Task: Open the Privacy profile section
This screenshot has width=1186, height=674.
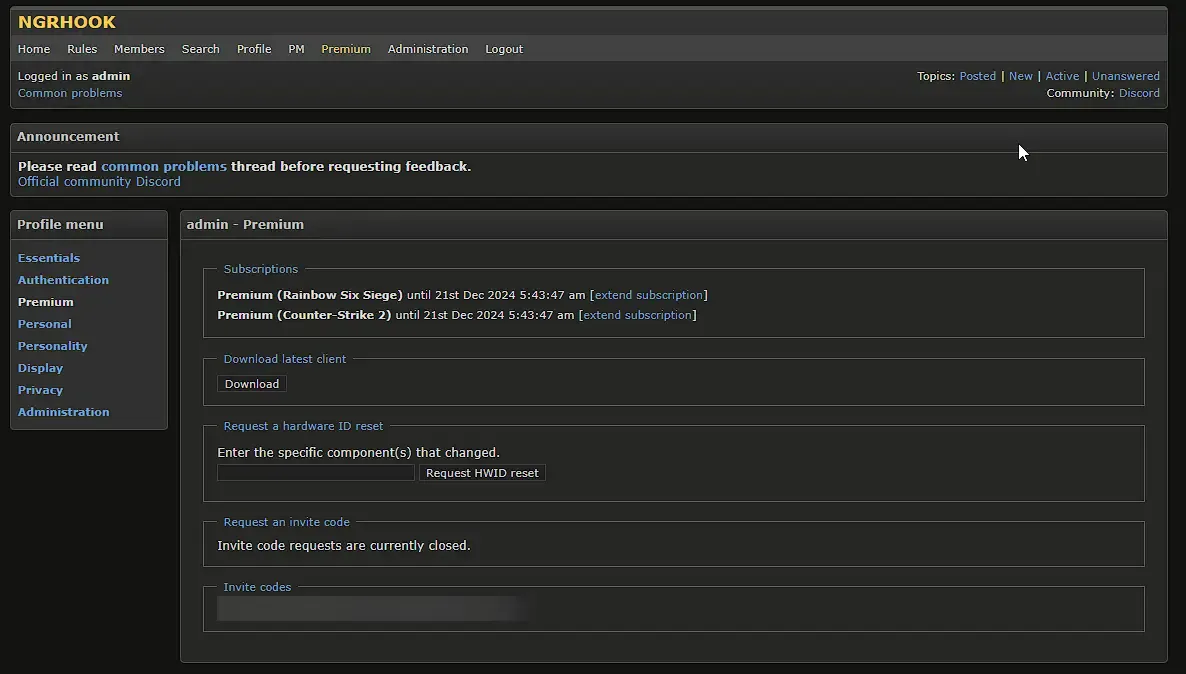Action: (x=40, y=390)
